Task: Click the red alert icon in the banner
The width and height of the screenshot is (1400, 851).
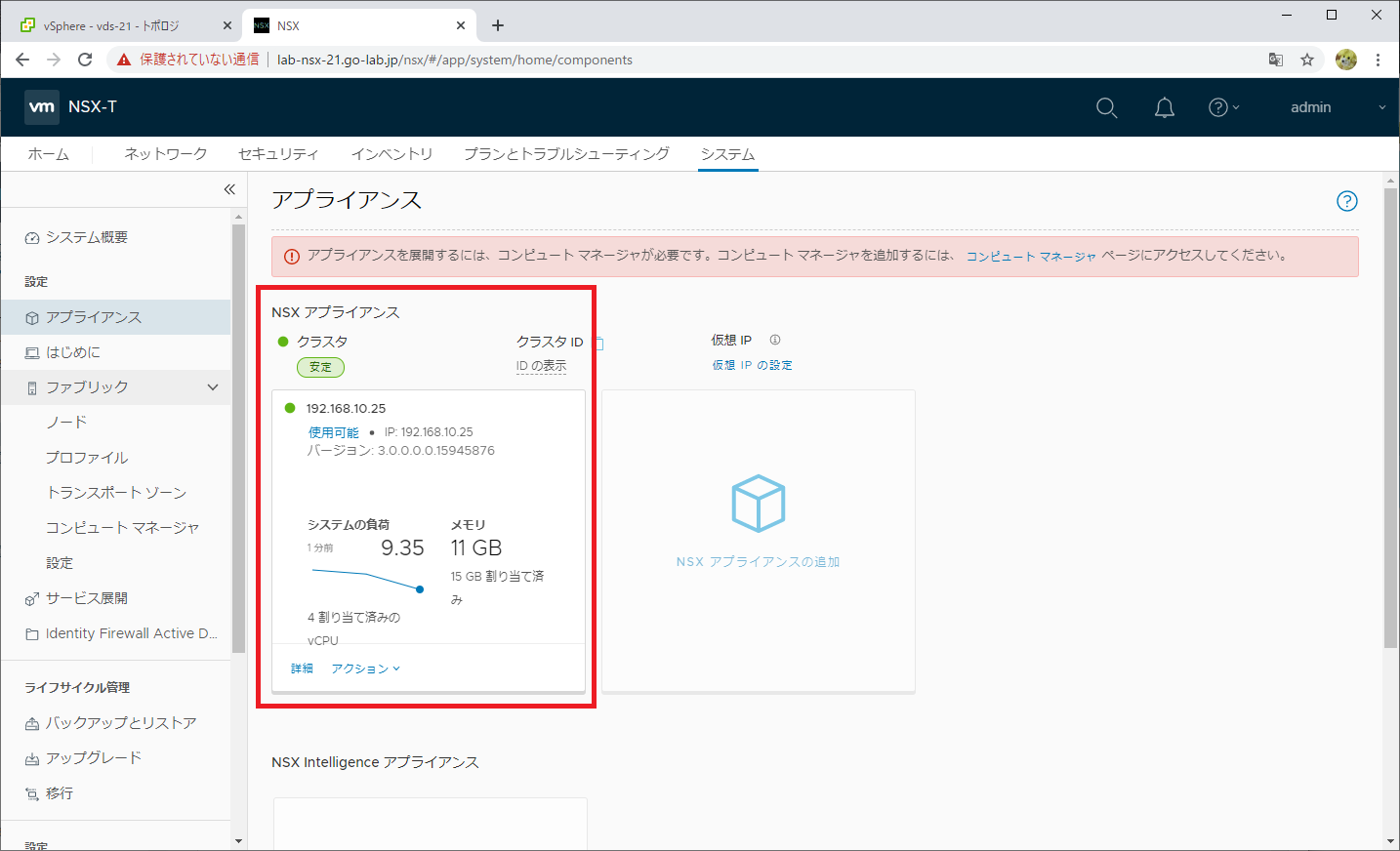Action: coord(292,257)
